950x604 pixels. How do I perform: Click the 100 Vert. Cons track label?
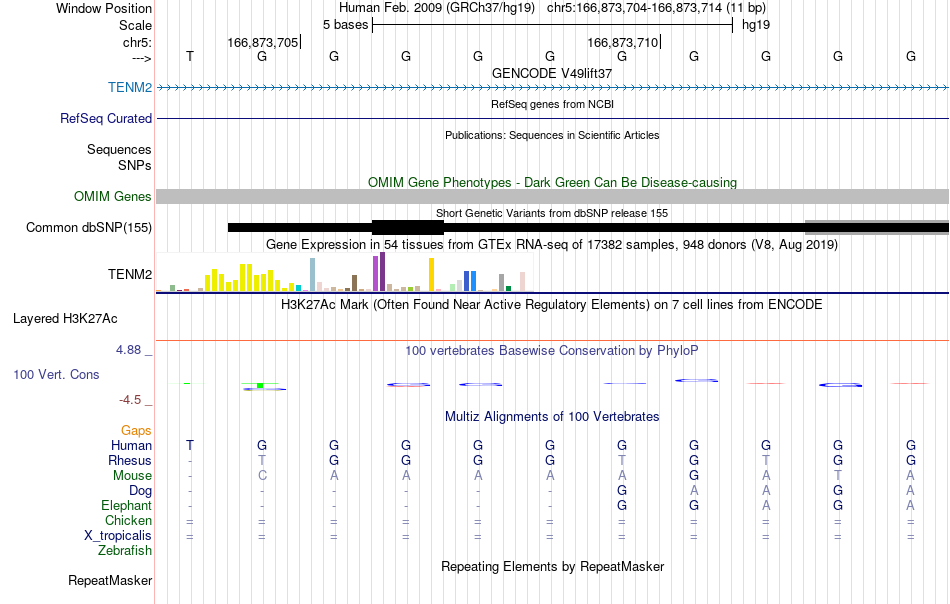pyautogui.click(x=56, y=374)
